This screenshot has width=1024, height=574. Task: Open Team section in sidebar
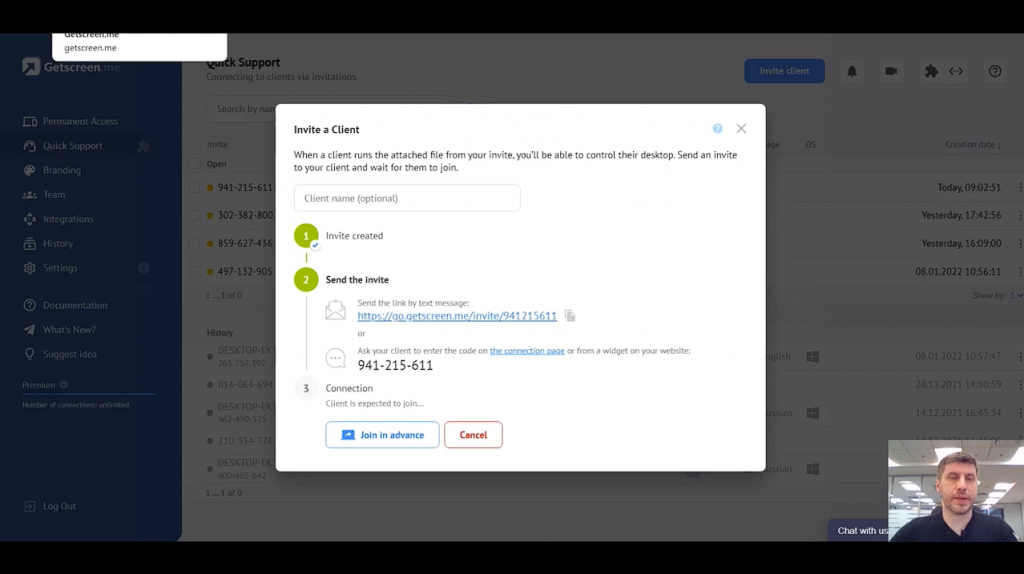coord(54,195)
